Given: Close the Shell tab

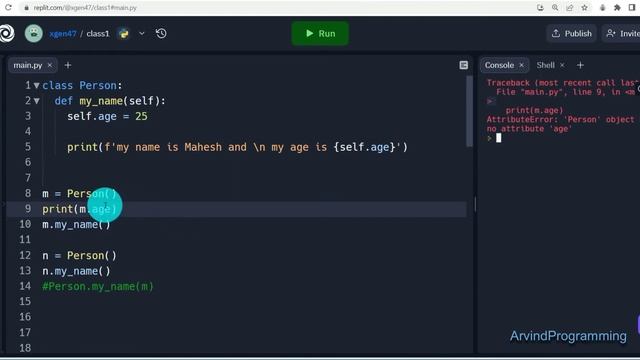Looking at the screenshot, I should click(562, 65).
